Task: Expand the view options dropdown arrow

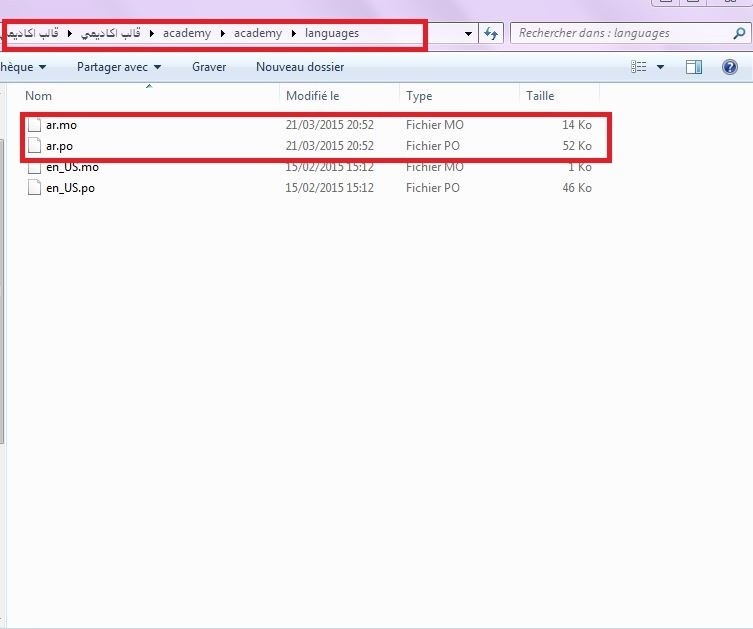Action: pos(660,67)
